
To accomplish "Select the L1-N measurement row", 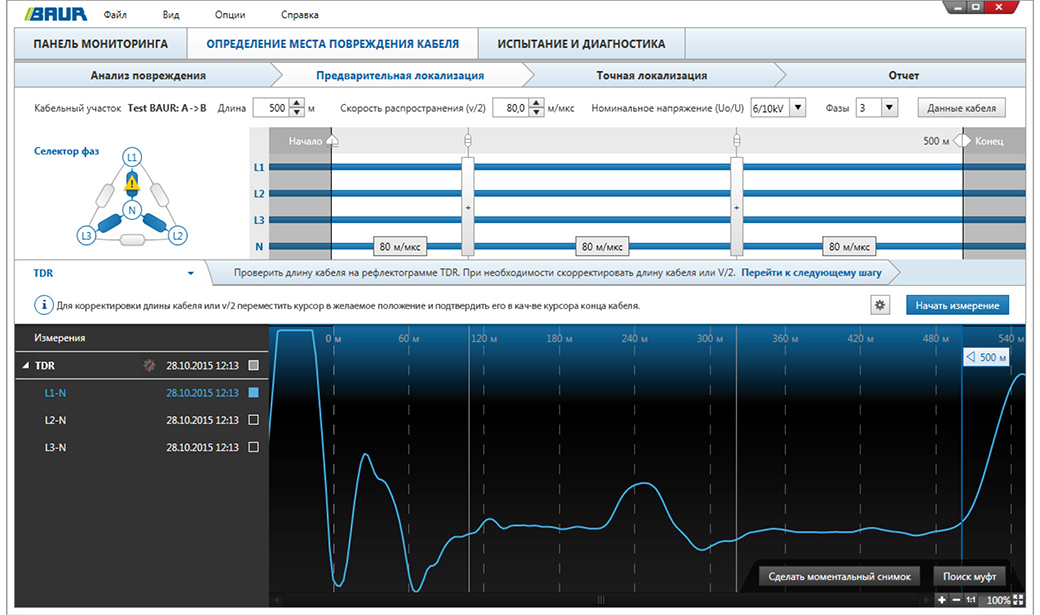I will point(141,393).
